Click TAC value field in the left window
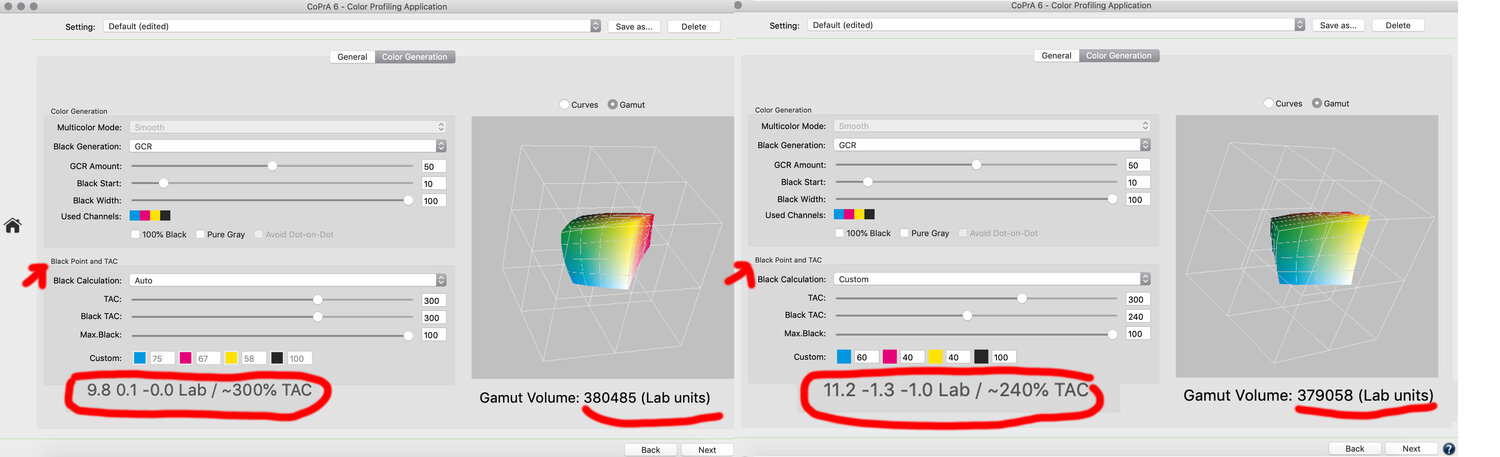Screen dimensions: 1500x457 point(433,300)
